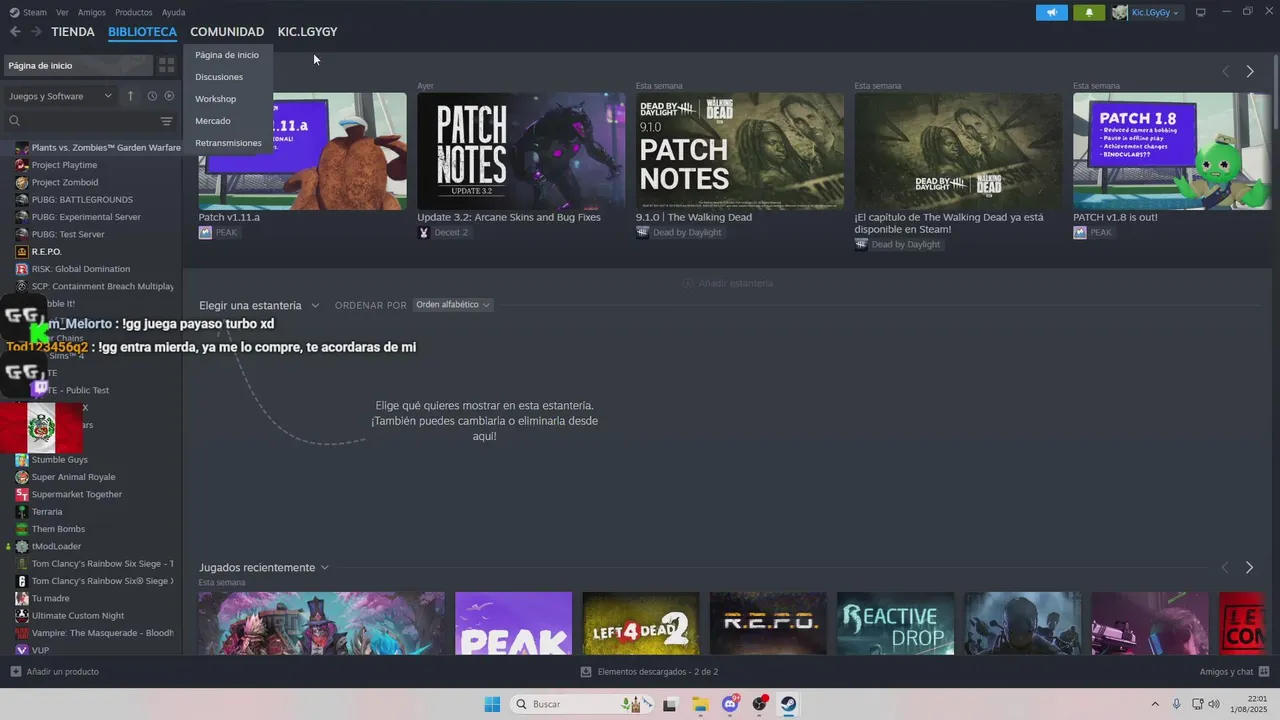The width and height of the screenshot is (1280, 720).
Task: Select Project Zomboid in the game list
Action: 64,182
